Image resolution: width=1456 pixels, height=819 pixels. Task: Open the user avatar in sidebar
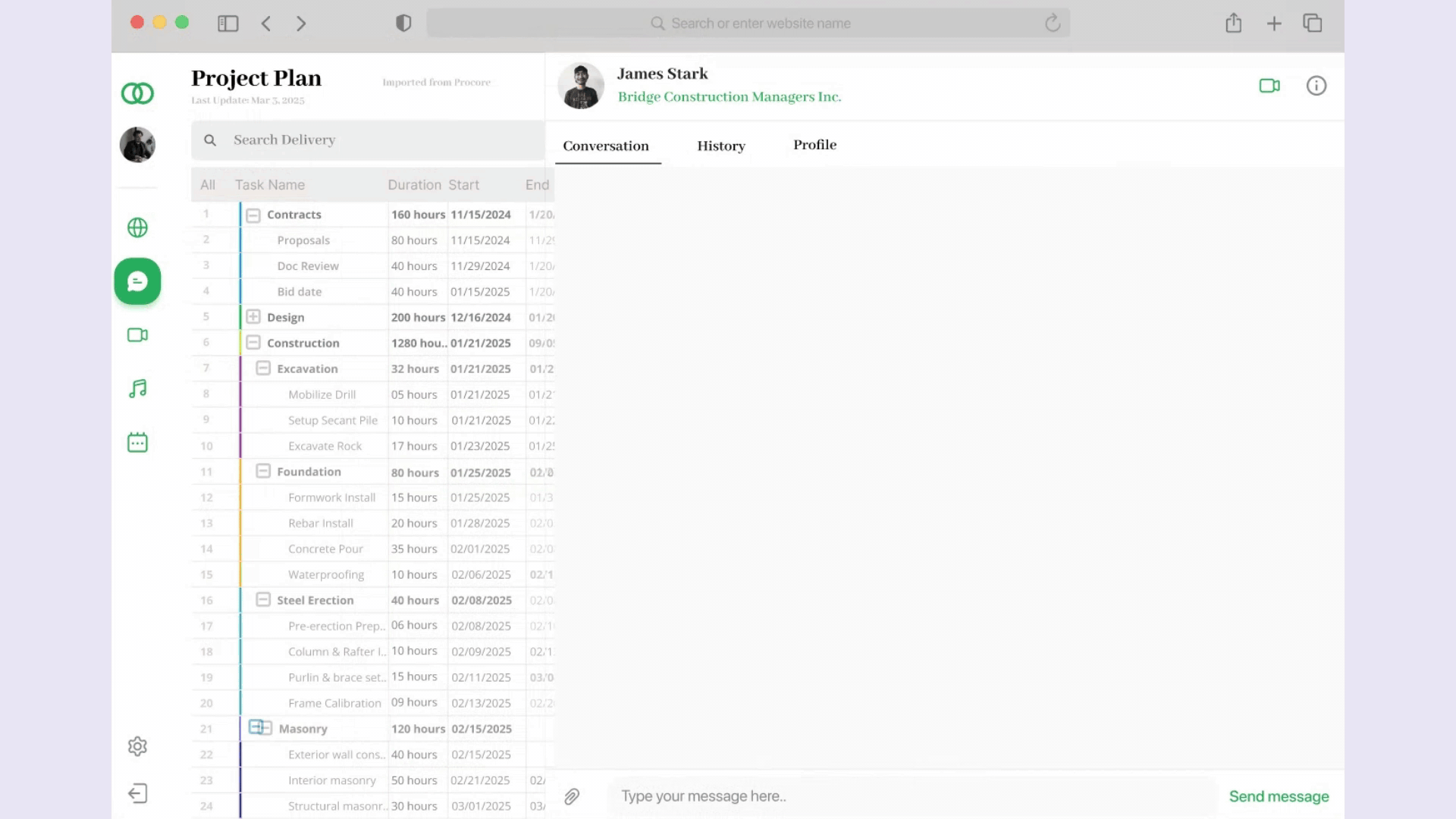point(137,144)
